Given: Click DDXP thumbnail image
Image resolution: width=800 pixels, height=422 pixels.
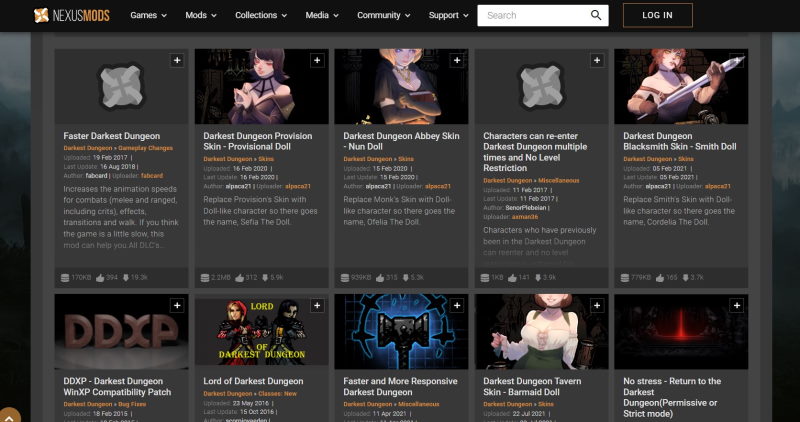Looking at the screenshot, I should (x=121, y=332).
